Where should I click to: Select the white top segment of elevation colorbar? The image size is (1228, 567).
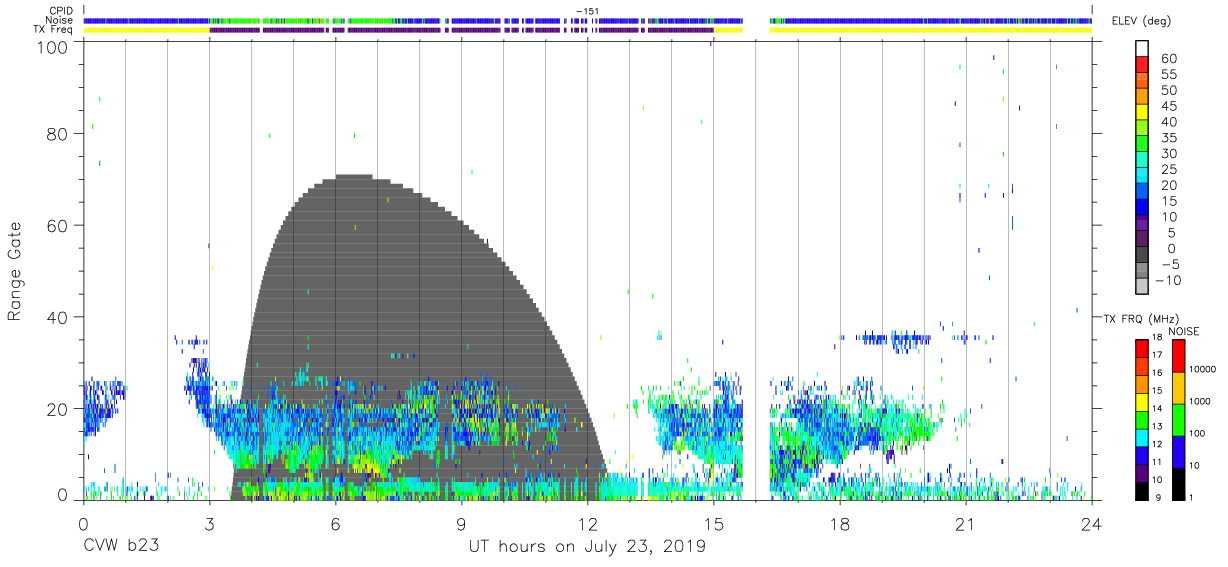point(1142,49)
